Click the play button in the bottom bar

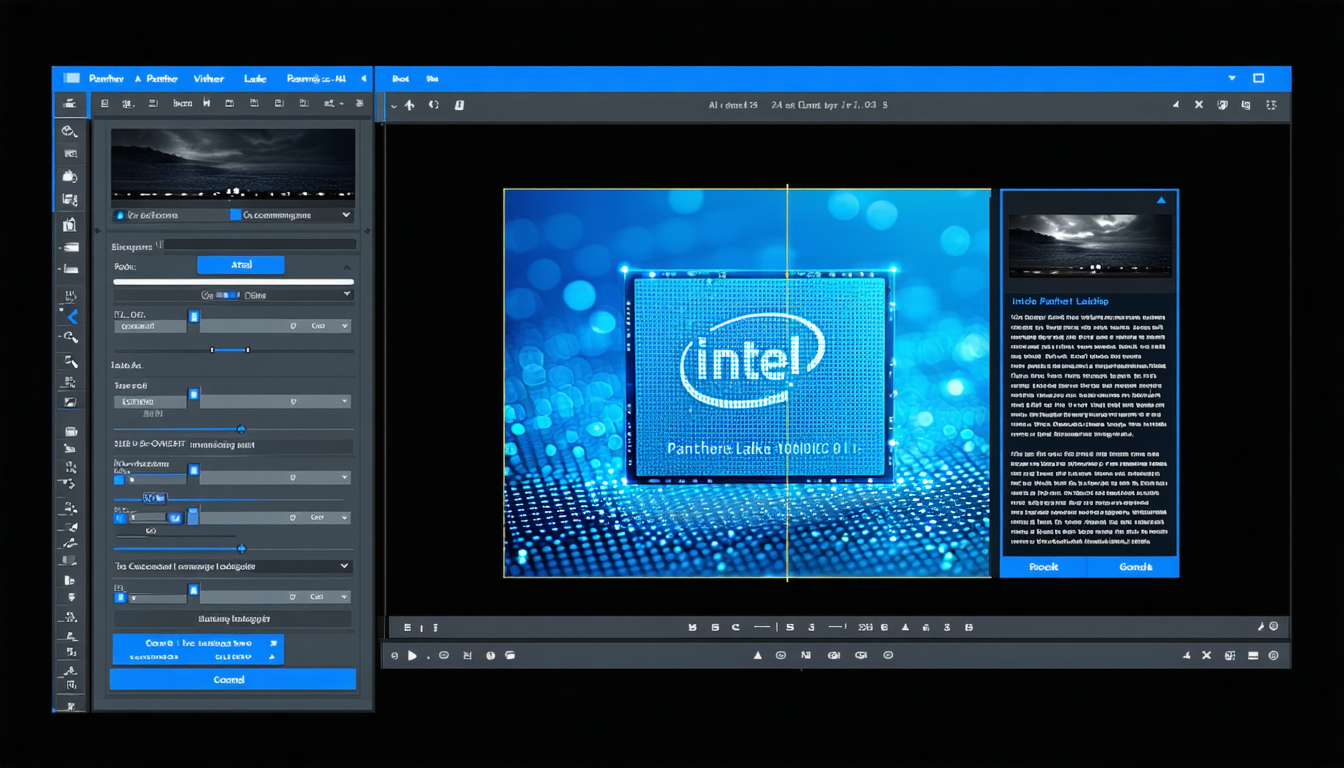(x=412, y=656)
